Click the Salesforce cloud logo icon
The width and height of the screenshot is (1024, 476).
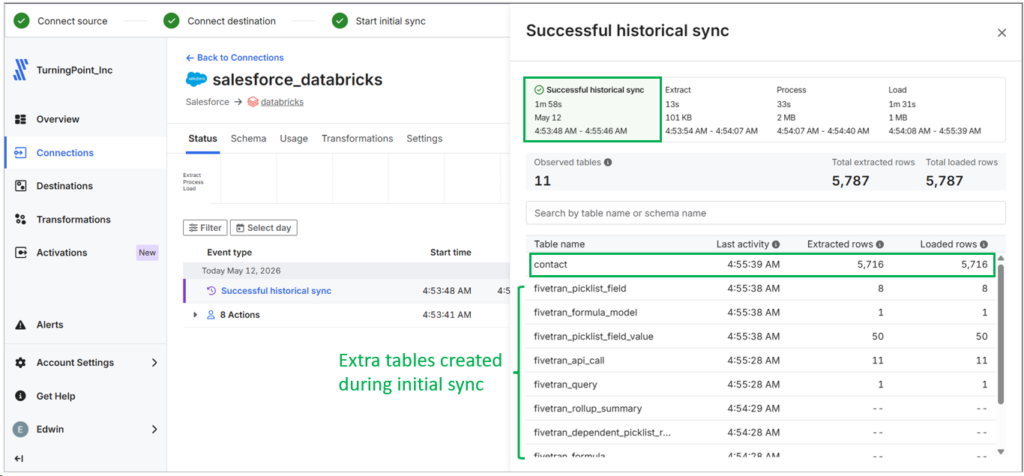(x=196, y=80)
